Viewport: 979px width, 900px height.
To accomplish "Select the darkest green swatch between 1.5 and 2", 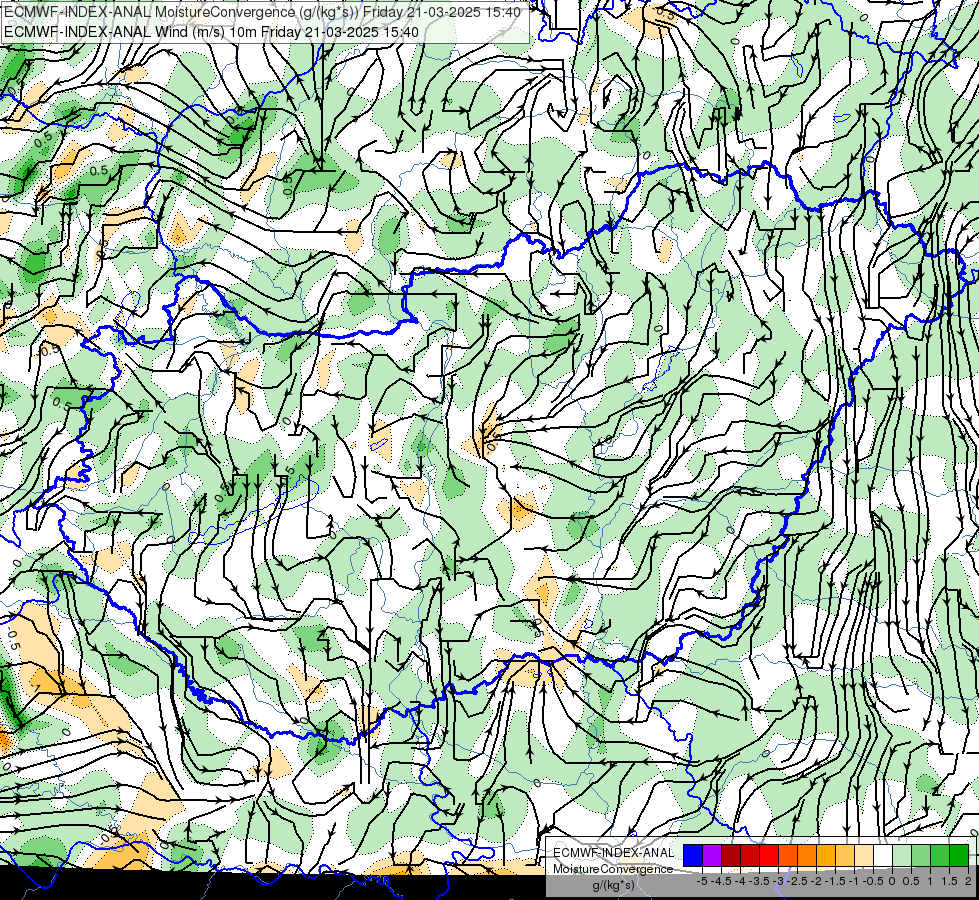I will coord(960,856).
